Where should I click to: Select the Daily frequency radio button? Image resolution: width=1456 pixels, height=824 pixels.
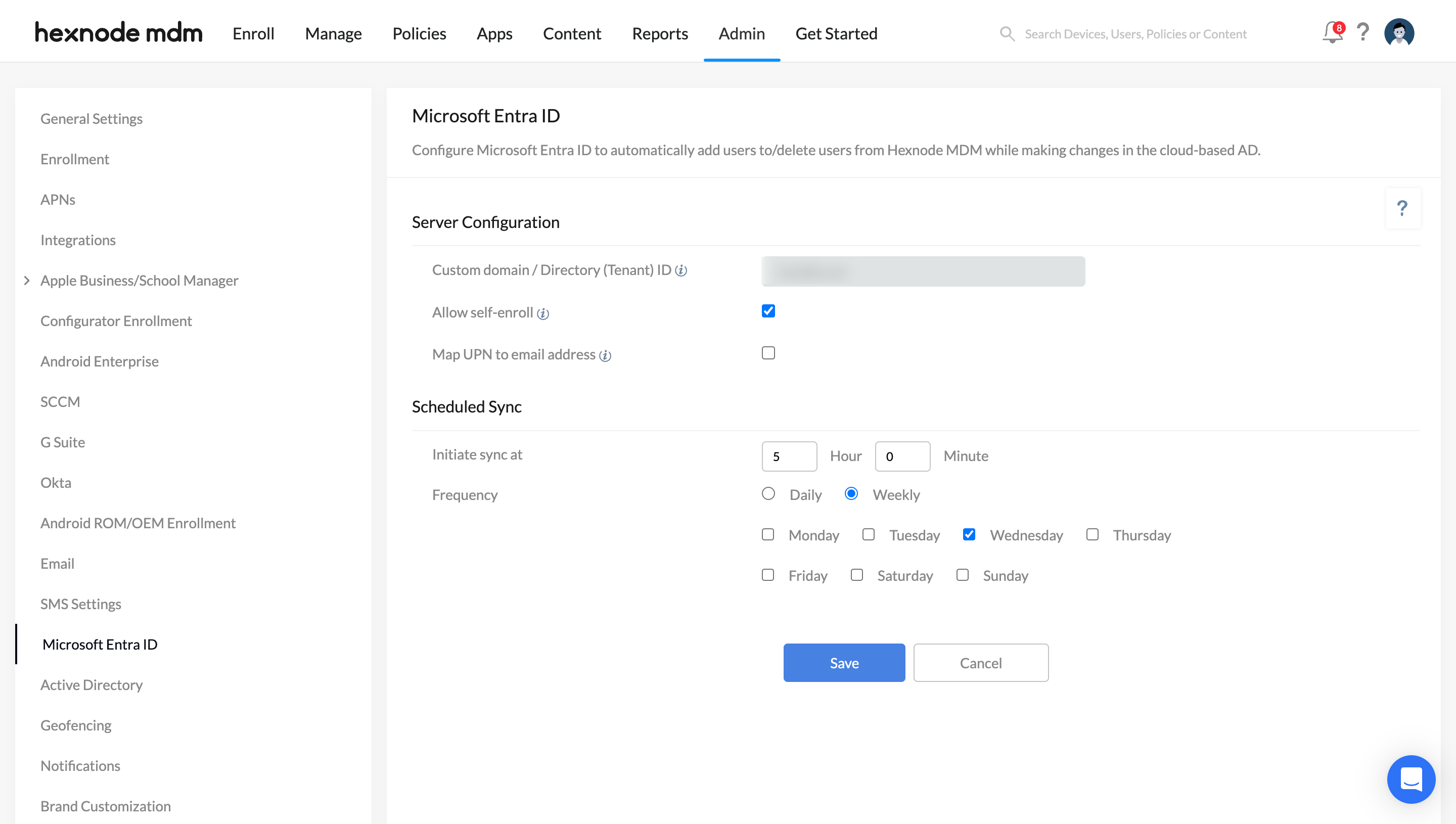coord(768,493)
